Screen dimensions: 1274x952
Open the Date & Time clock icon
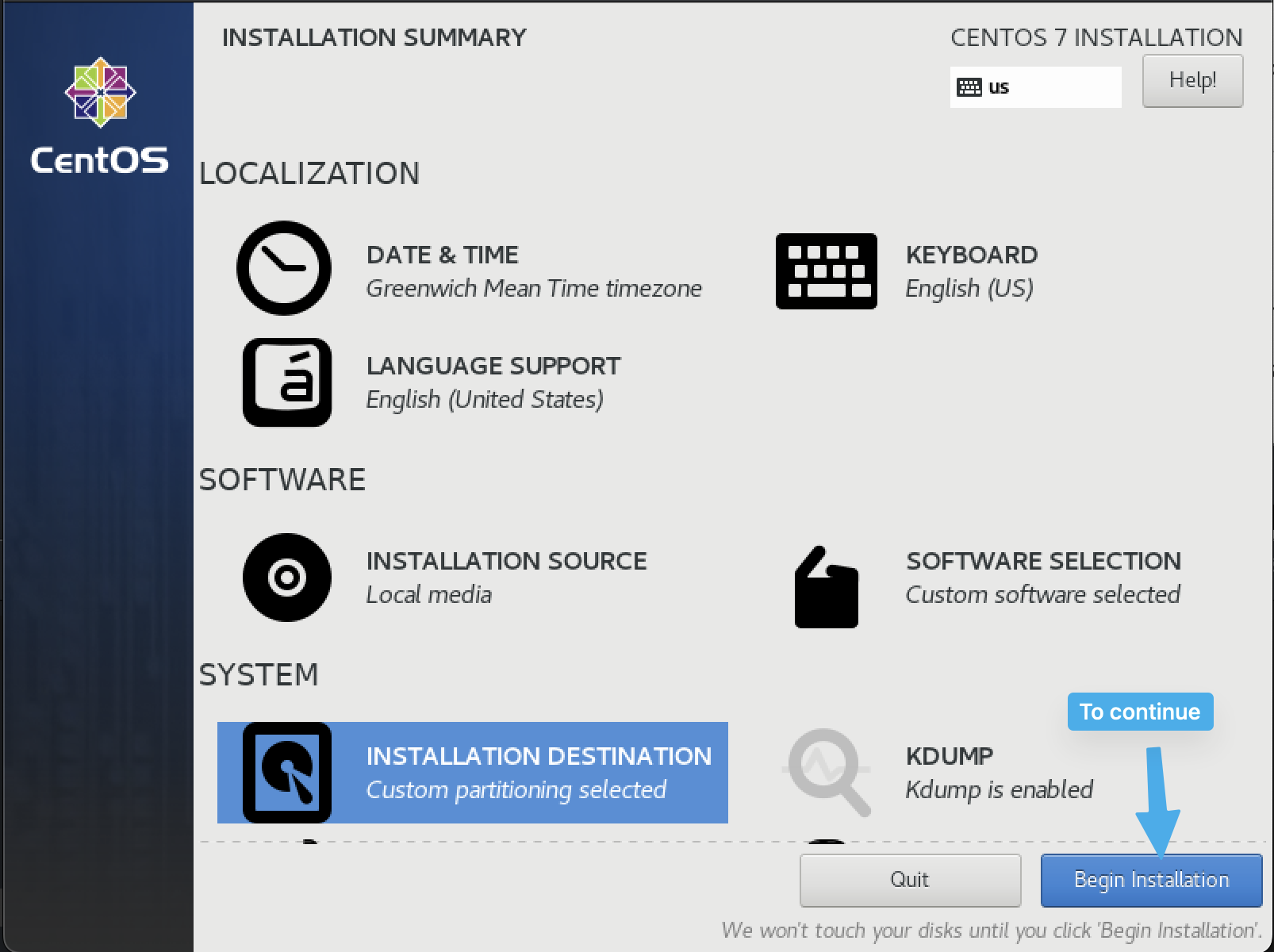283,268
